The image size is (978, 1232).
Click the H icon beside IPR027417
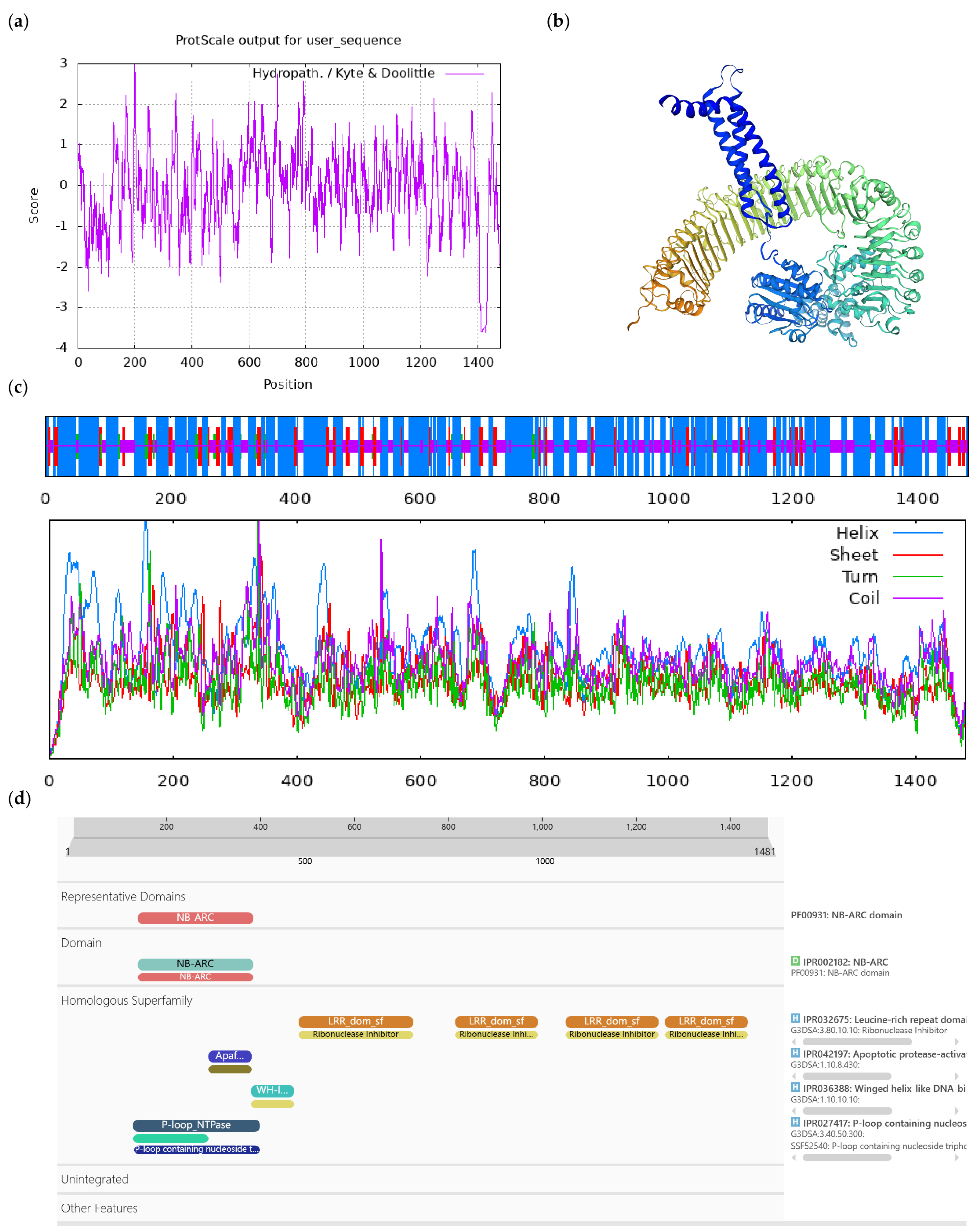795,1122
